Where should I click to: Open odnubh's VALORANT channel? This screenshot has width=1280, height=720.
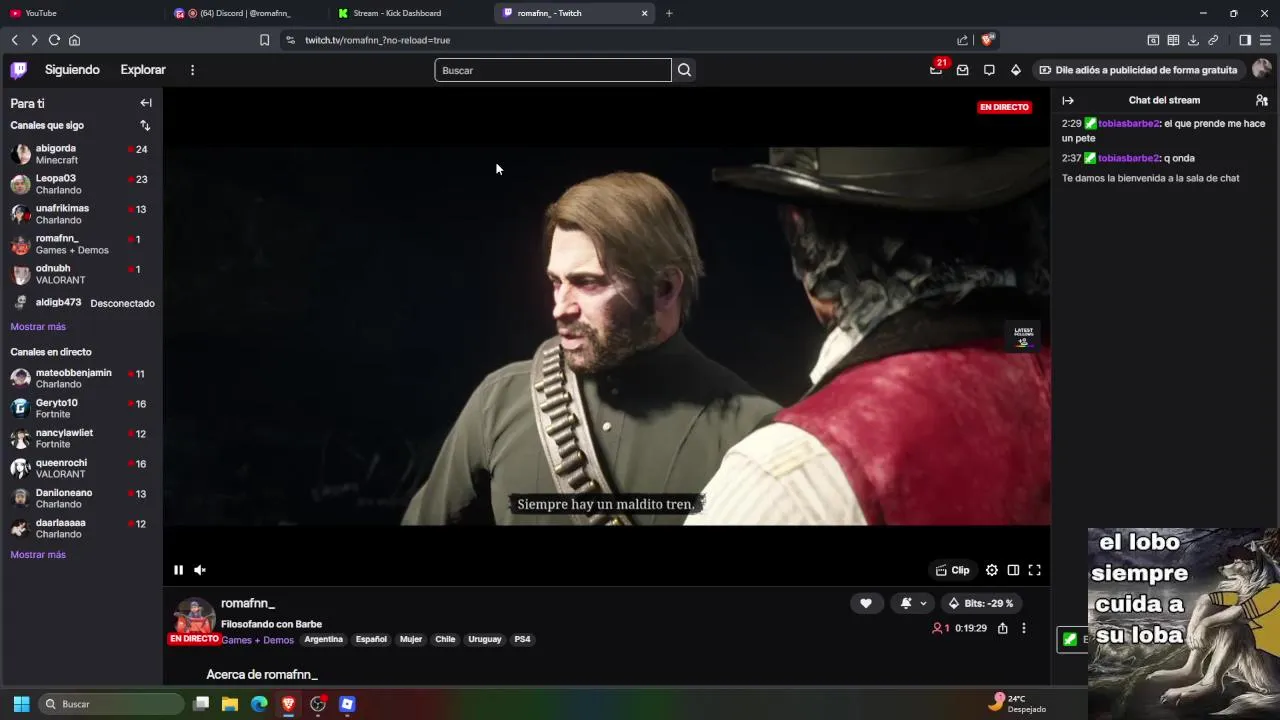[81, 274]
